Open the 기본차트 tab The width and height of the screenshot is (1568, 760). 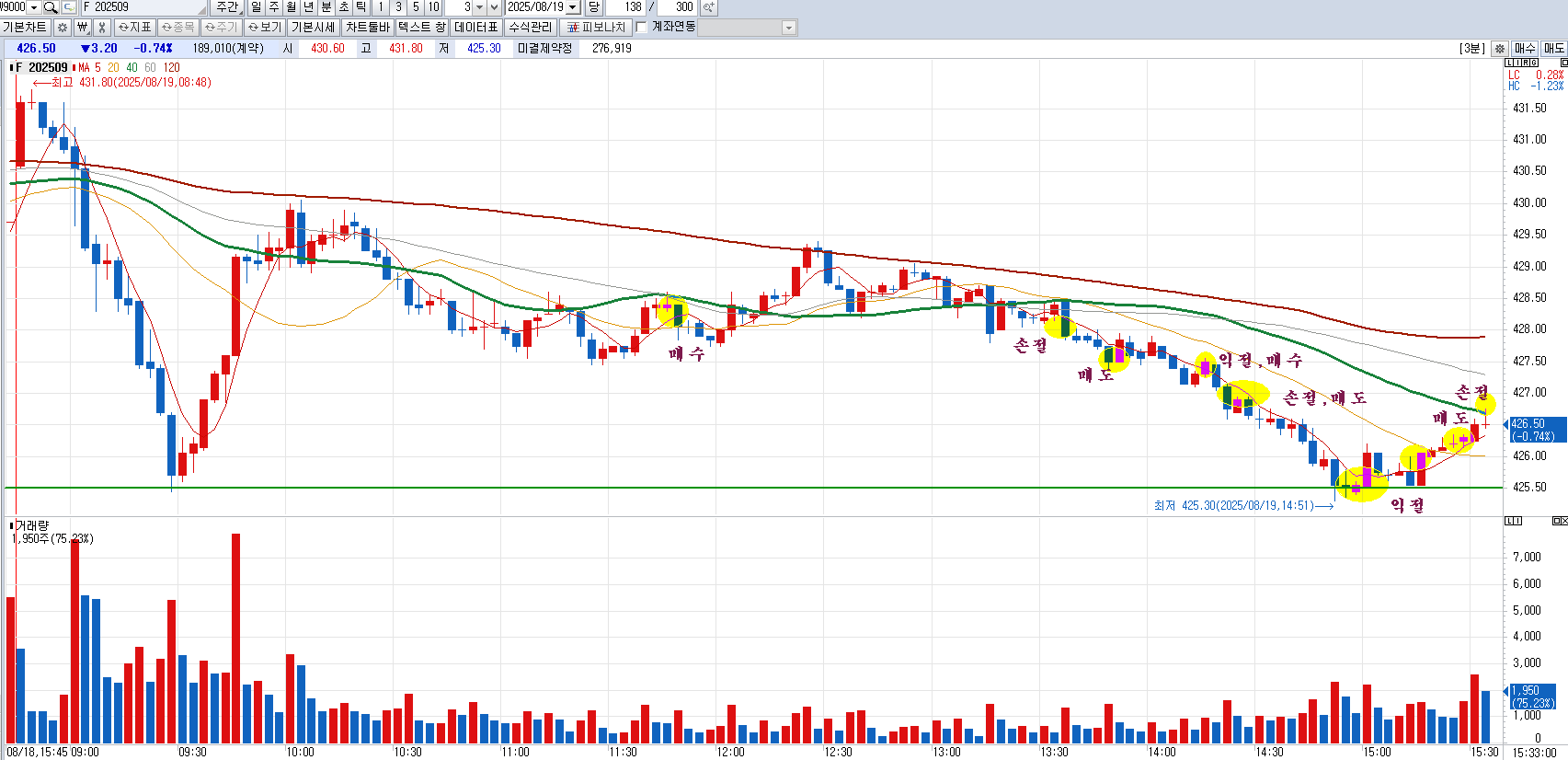pos(25,28)
